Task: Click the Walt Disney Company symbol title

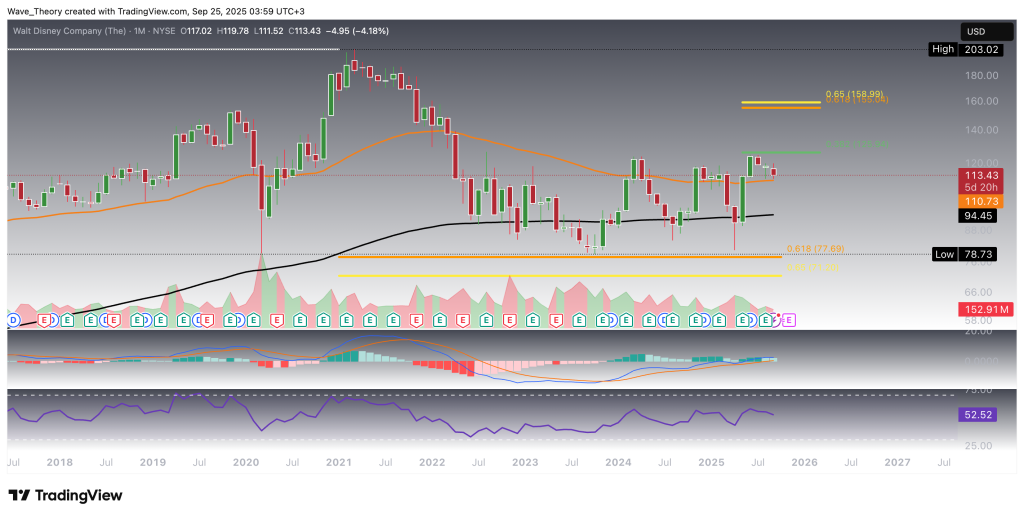Action: click(x=71, y=30)
